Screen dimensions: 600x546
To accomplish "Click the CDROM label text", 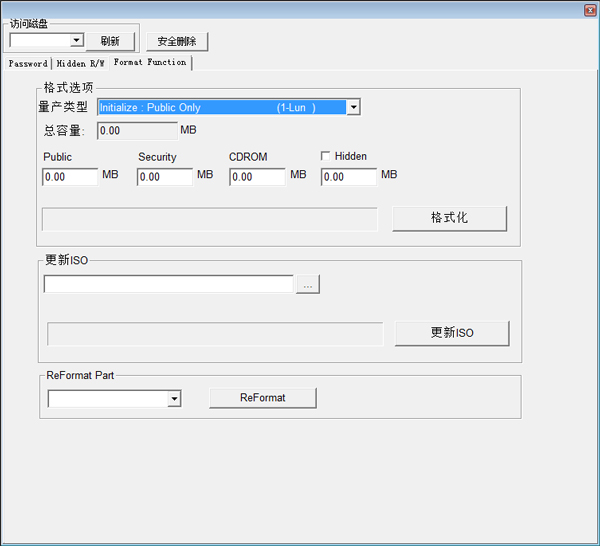I will (248, 157).
